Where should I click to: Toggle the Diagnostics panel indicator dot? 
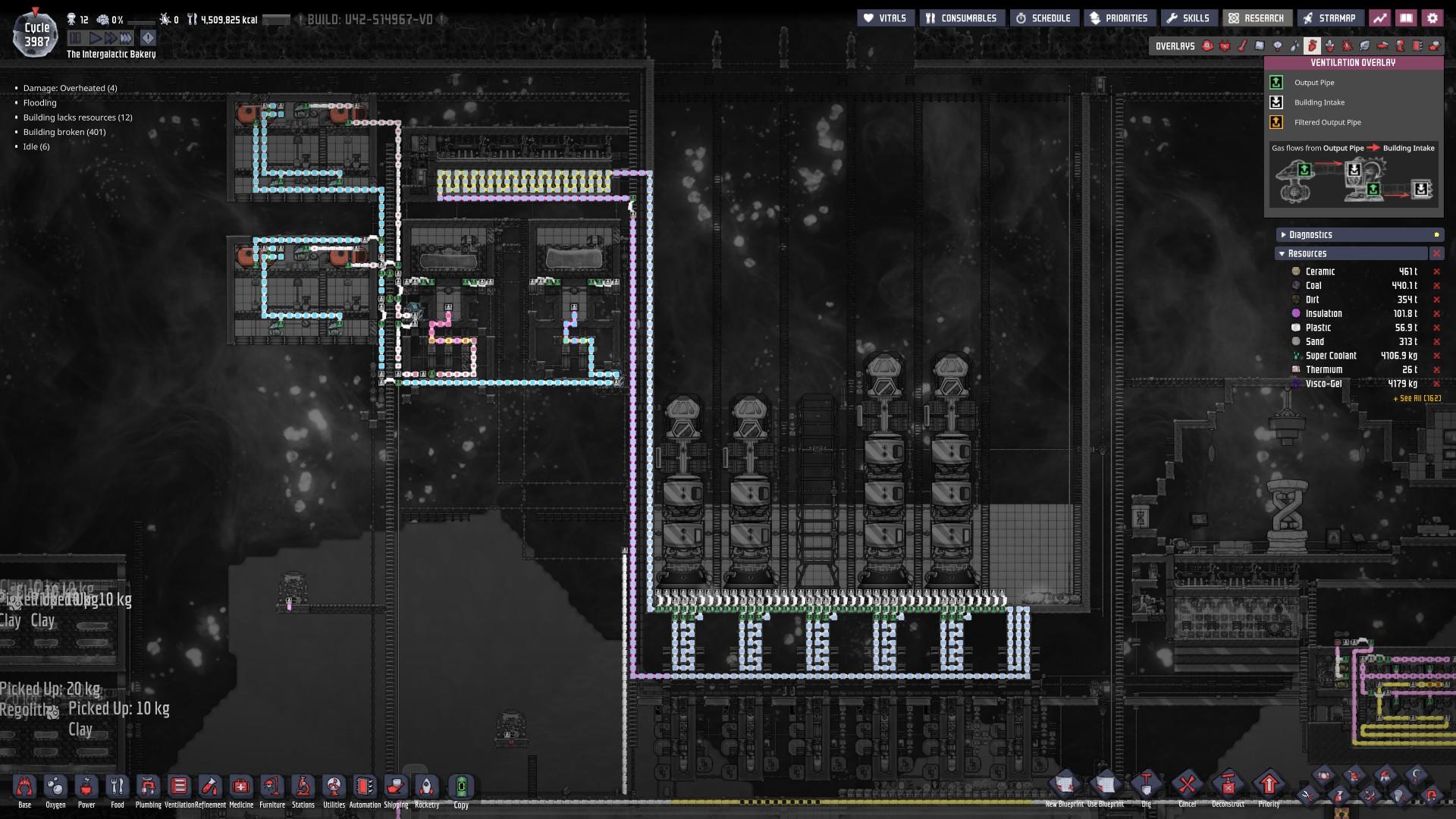pyautogui.click(x=1436, y=235)
